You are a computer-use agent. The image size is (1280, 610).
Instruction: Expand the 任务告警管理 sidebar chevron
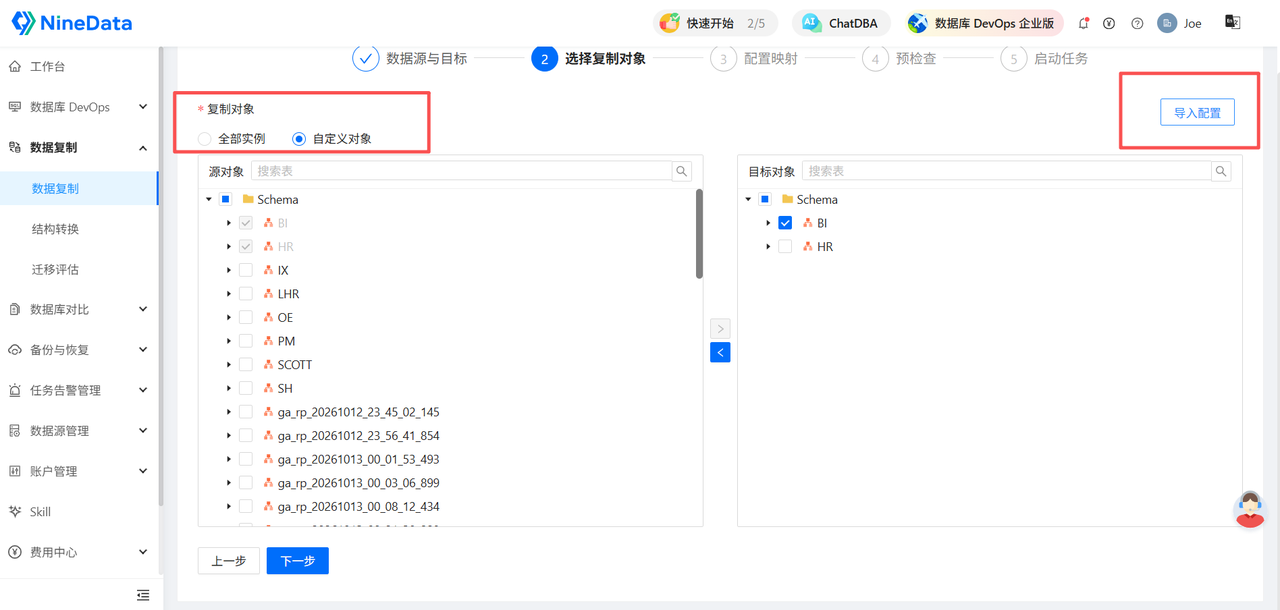tap(143, 390)
